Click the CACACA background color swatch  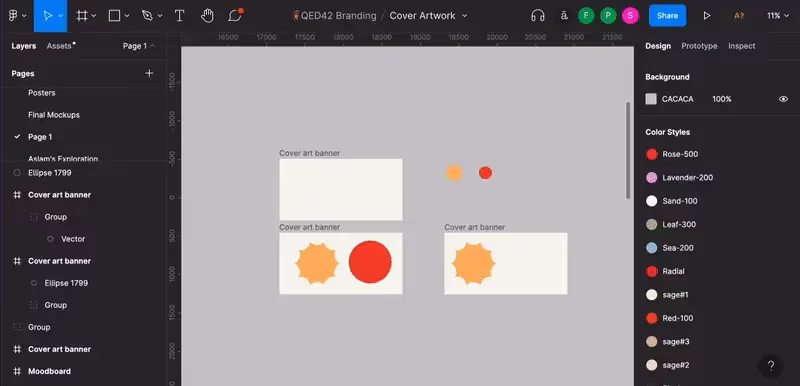[x=651, y=99]
